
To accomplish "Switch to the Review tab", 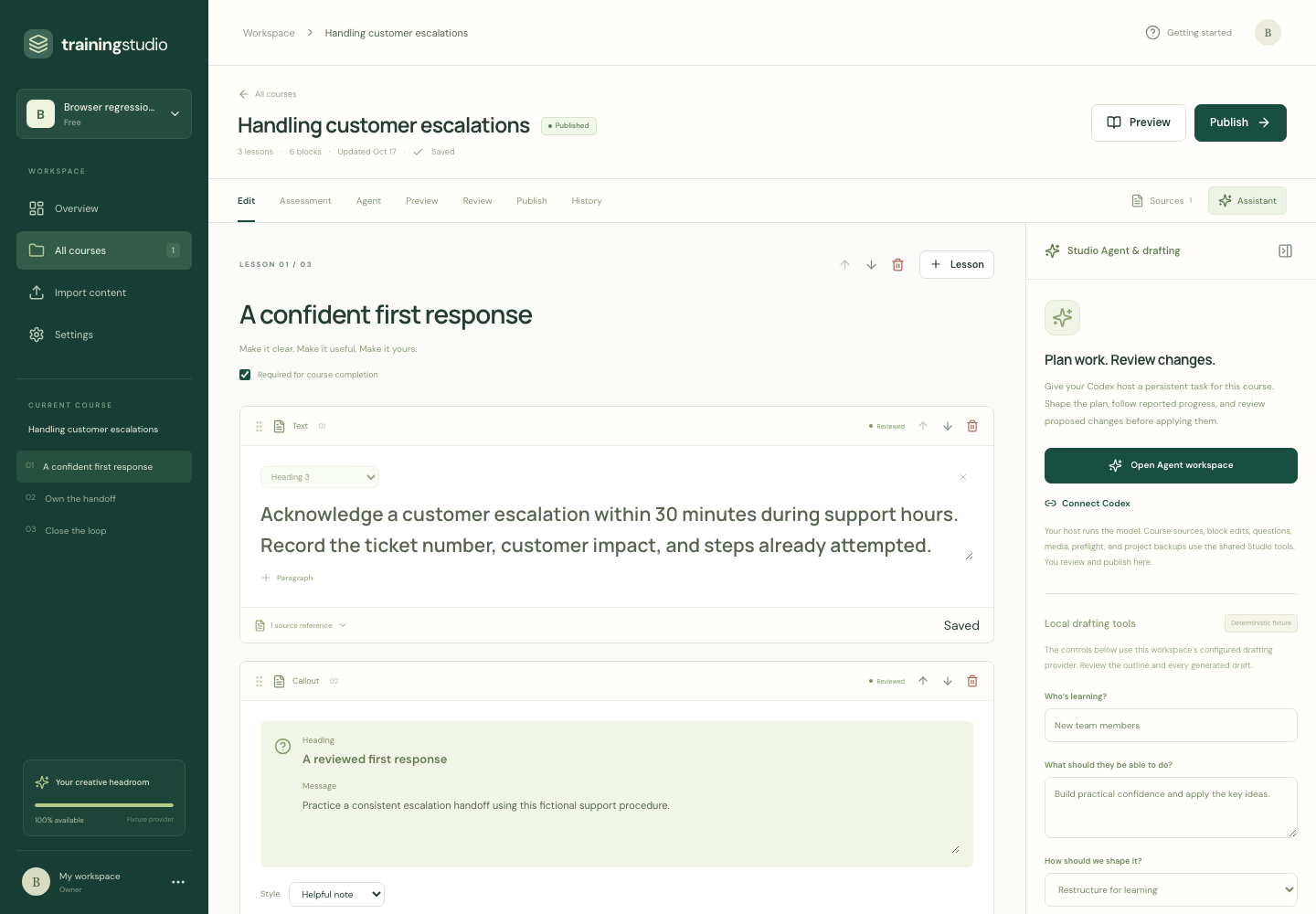I will click(477, 201).
